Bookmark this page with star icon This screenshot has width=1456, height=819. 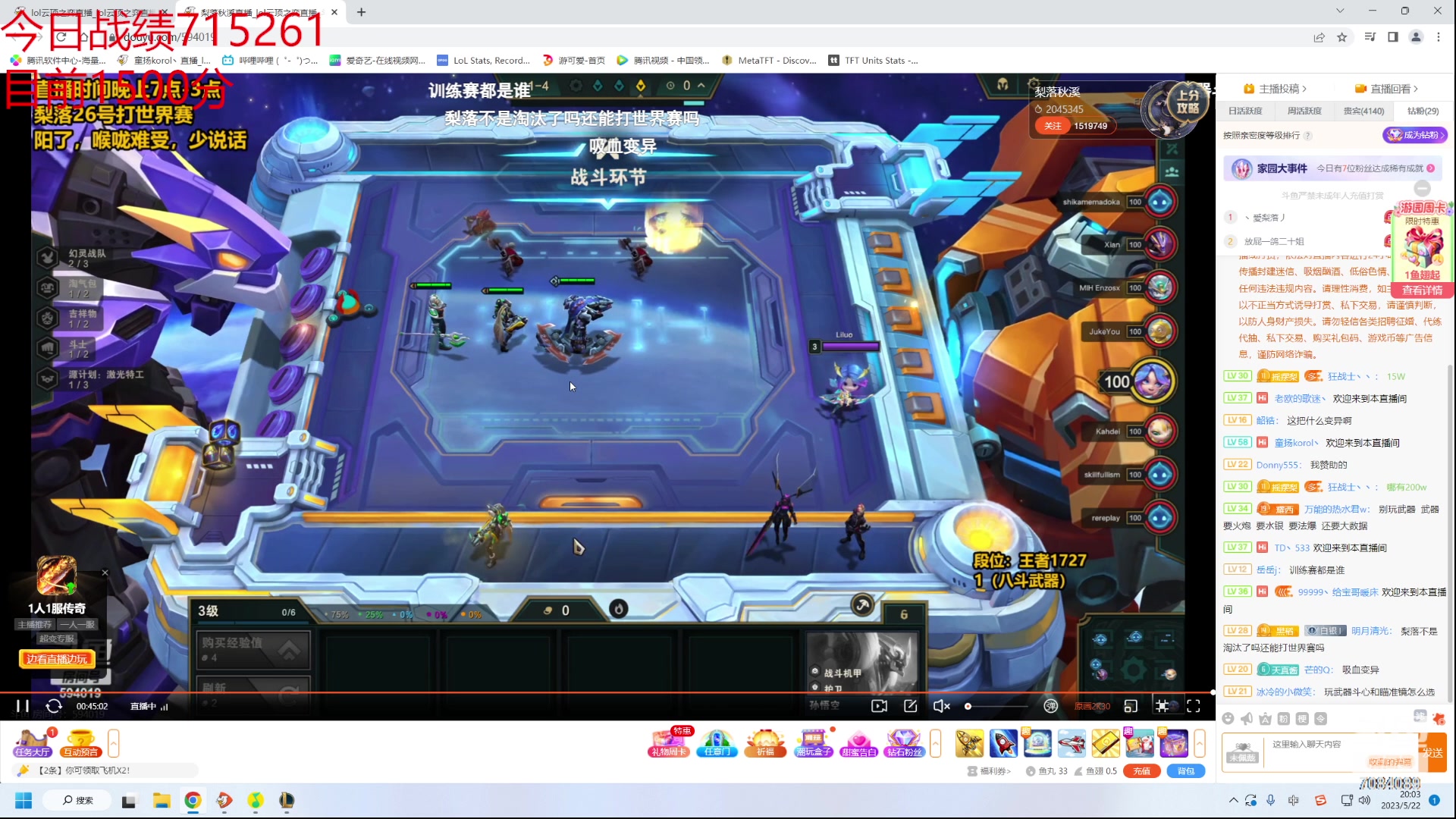[x=1342, y=37]
